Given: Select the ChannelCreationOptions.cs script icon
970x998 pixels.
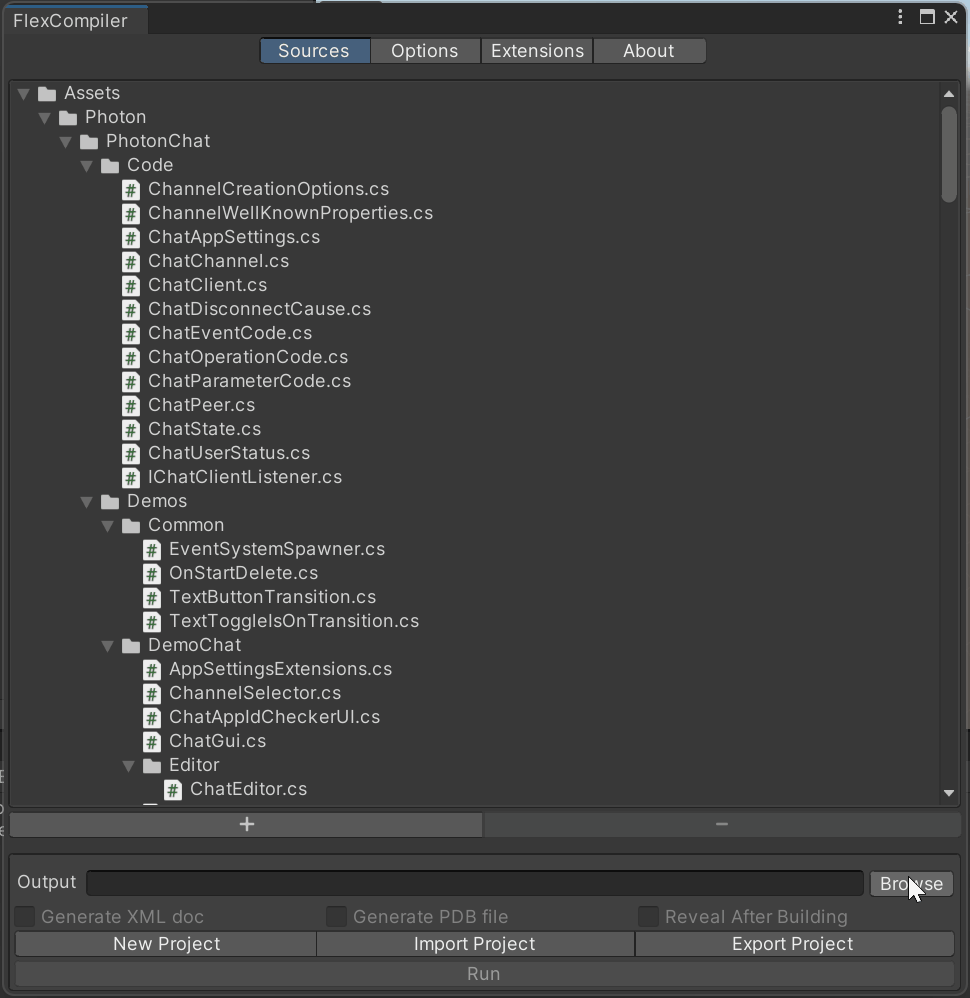Looking at the screenshot, I should tap(131, 190).
